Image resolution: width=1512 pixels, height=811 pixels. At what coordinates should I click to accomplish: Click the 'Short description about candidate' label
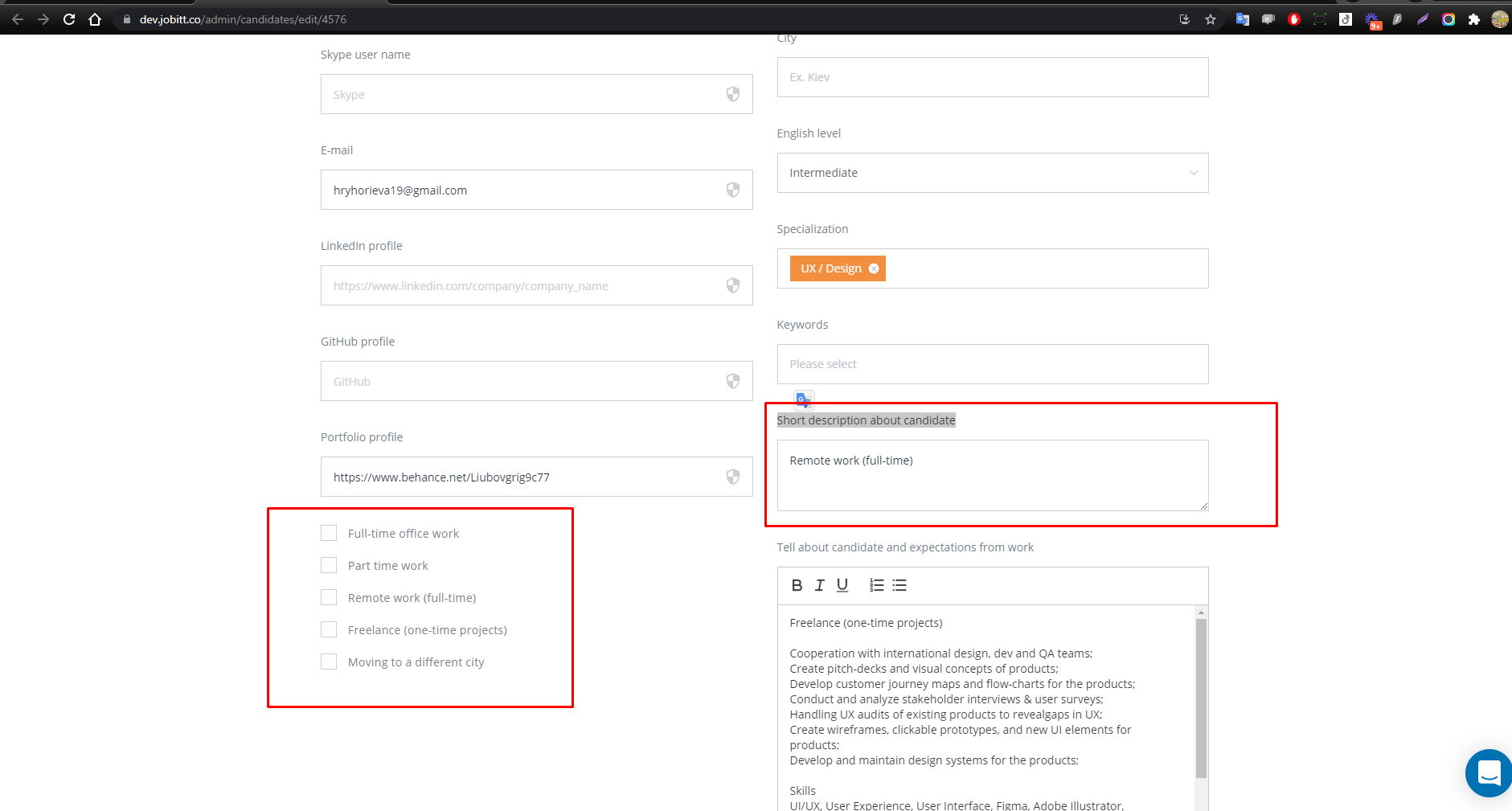pos(866,420)
